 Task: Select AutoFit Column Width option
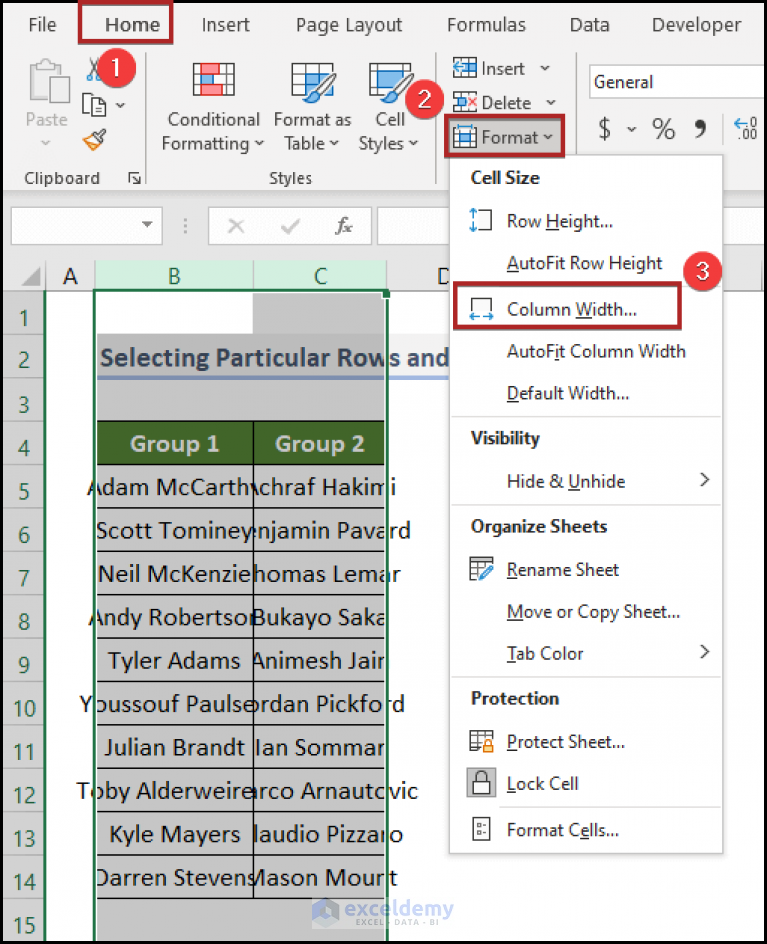tap(596, 351)
